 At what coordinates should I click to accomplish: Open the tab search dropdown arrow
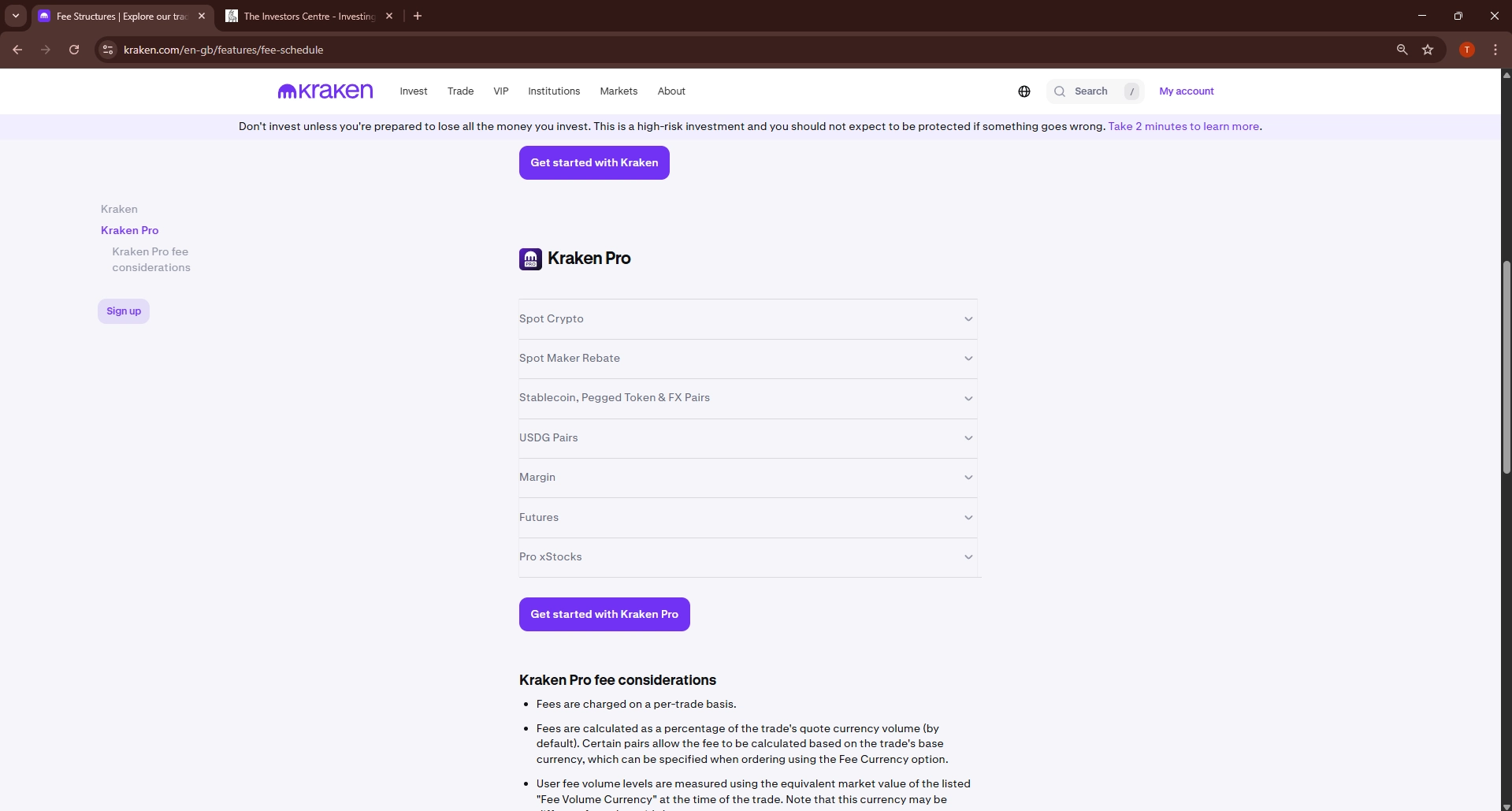pos(16,16)
